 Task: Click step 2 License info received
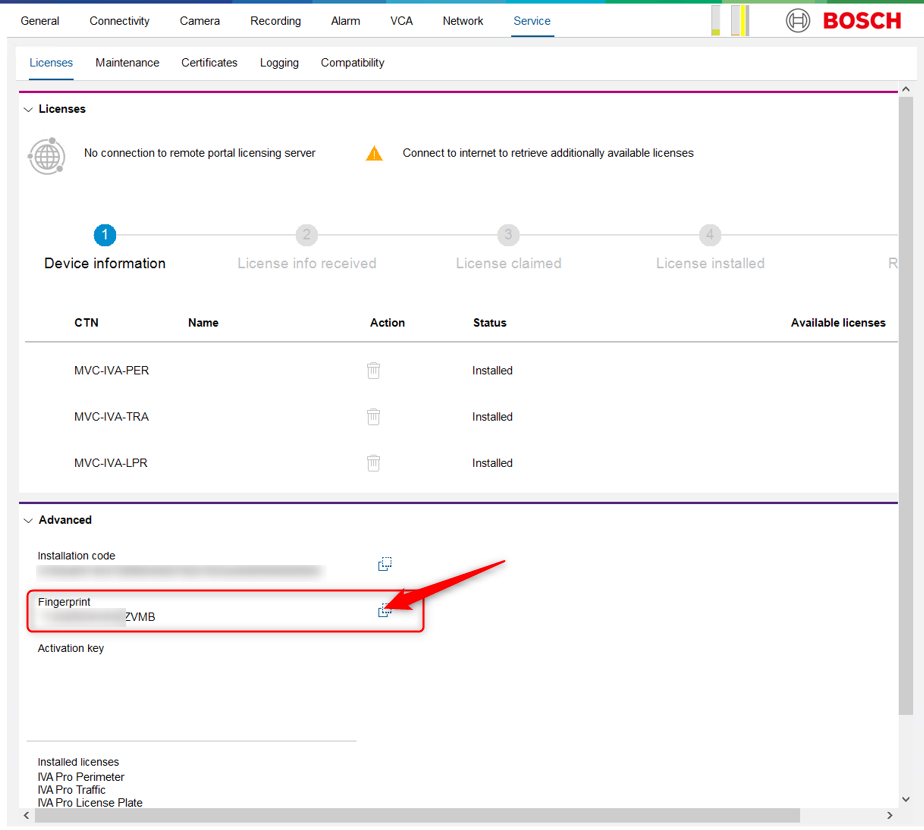pos(306,236)
